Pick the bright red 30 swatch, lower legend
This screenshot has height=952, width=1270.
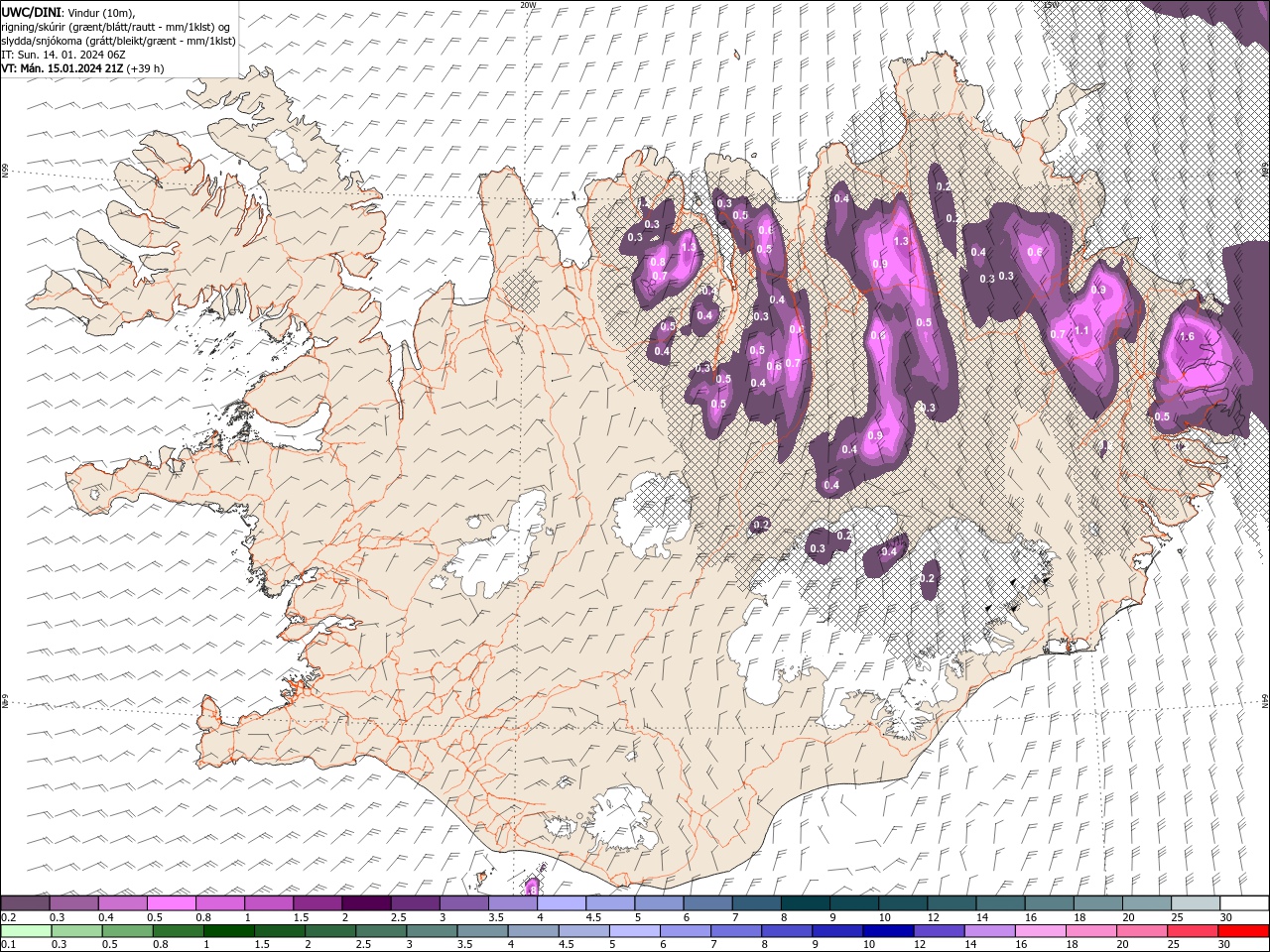pyautogui.click(x=1243, y=931)
